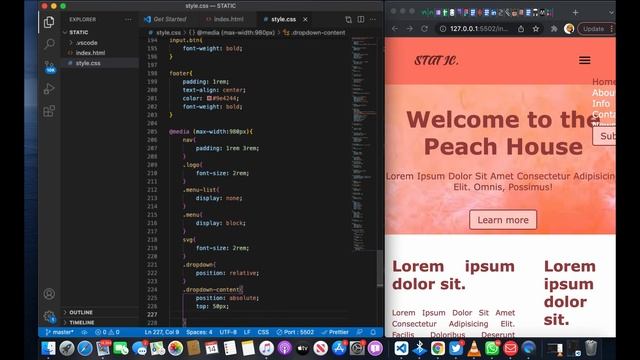Change the LF end of line sequence
Viewport: 640px width, 360px height.
[247, 332]
